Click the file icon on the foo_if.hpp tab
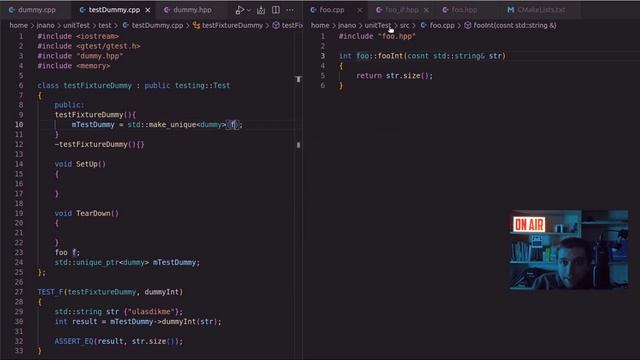Image resolution: width=640 pixels, height=360 pixels. click(379, 10)
